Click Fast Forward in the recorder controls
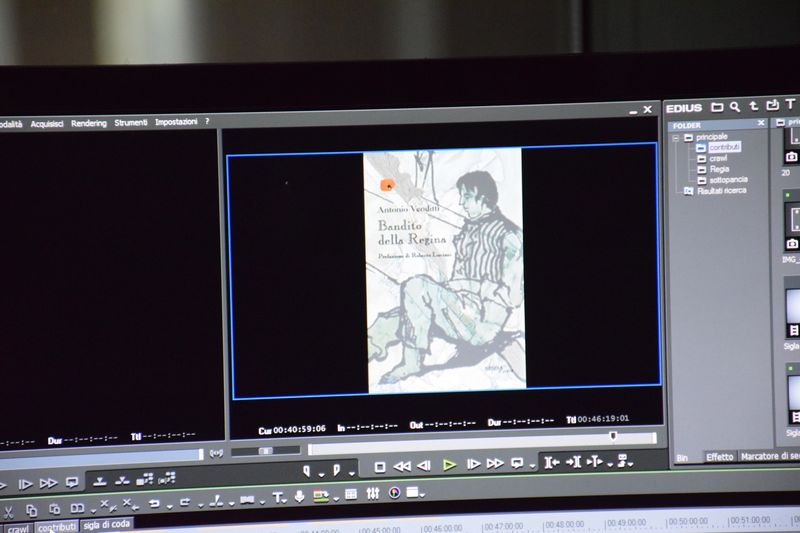This screenshot has height=533, width=800. pyautogui.click(x=495, y=464)
